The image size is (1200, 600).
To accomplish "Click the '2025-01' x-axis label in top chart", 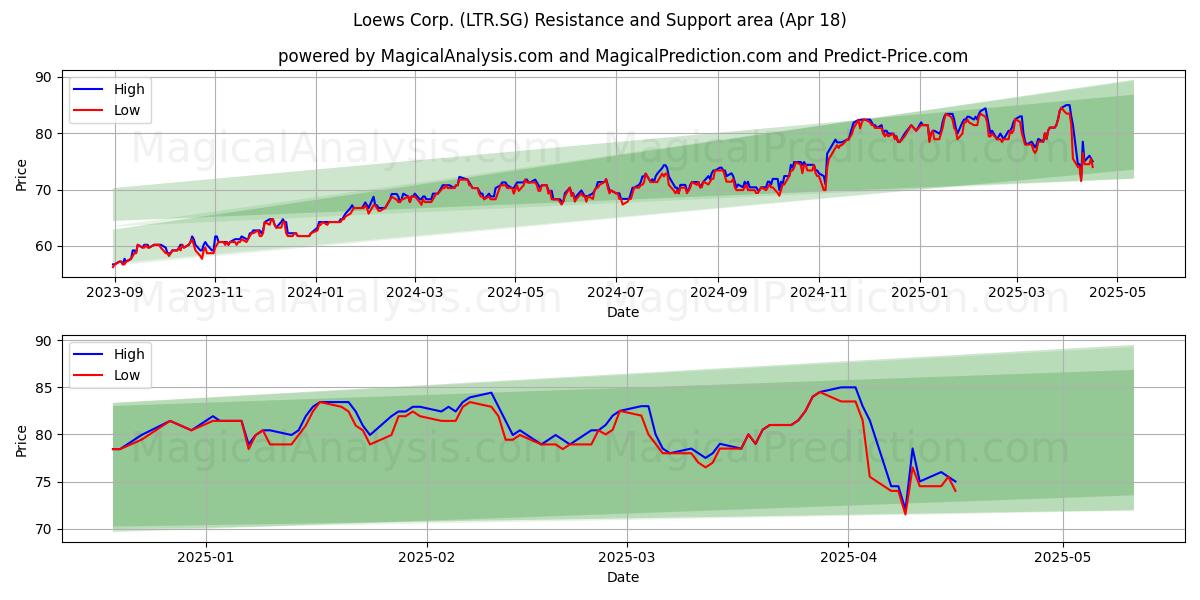I will [920, 292].
